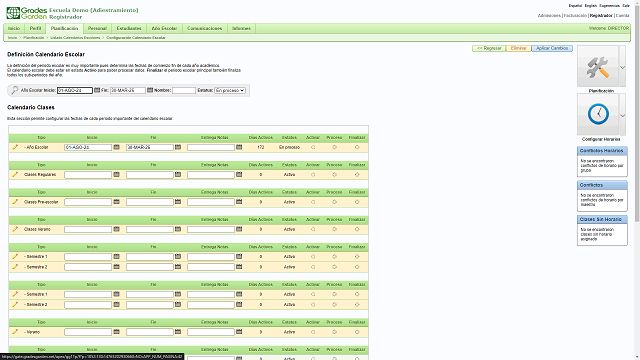Switch to the Perfil tab
The image size is (640, 360).
click(x=36, y=28)
